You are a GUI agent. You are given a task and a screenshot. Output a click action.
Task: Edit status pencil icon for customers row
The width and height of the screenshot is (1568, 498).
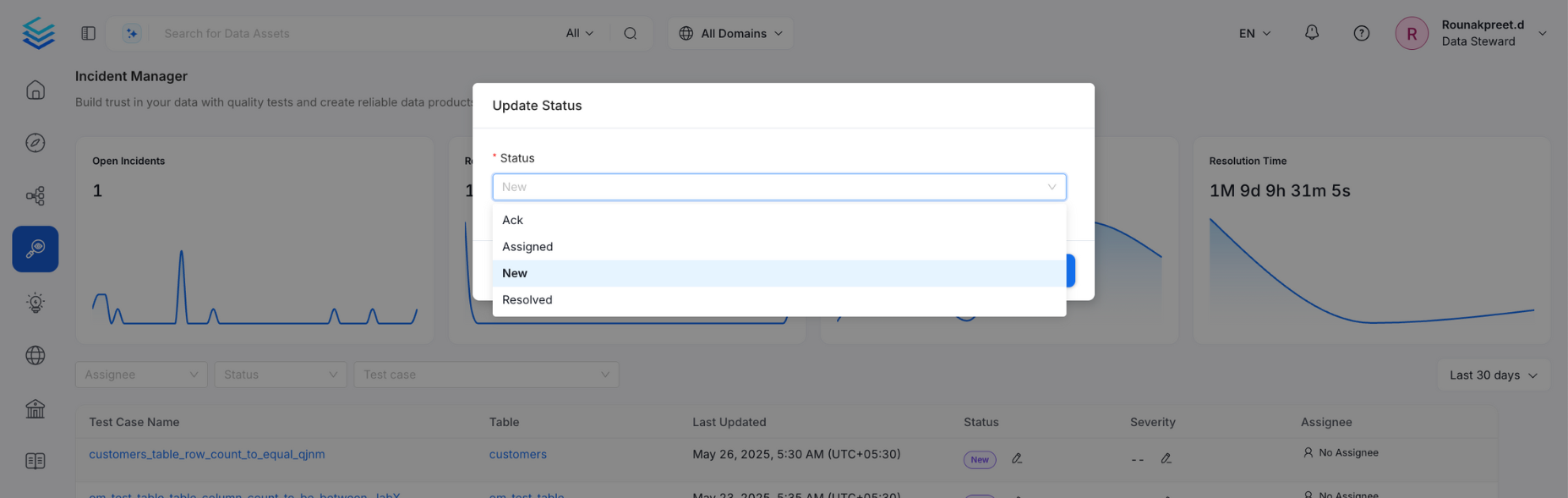point(1017,458)
